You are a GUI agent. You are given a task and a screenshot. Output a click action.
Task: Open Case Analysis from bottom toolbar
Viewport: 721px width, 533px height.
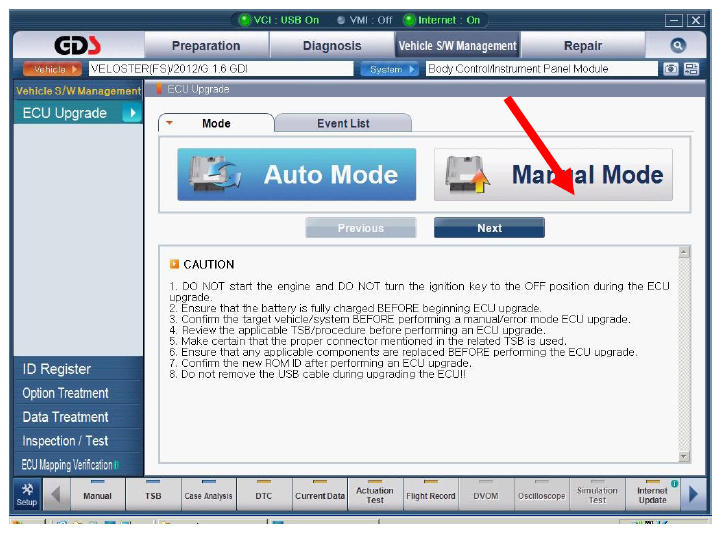(x=208, y=494)
